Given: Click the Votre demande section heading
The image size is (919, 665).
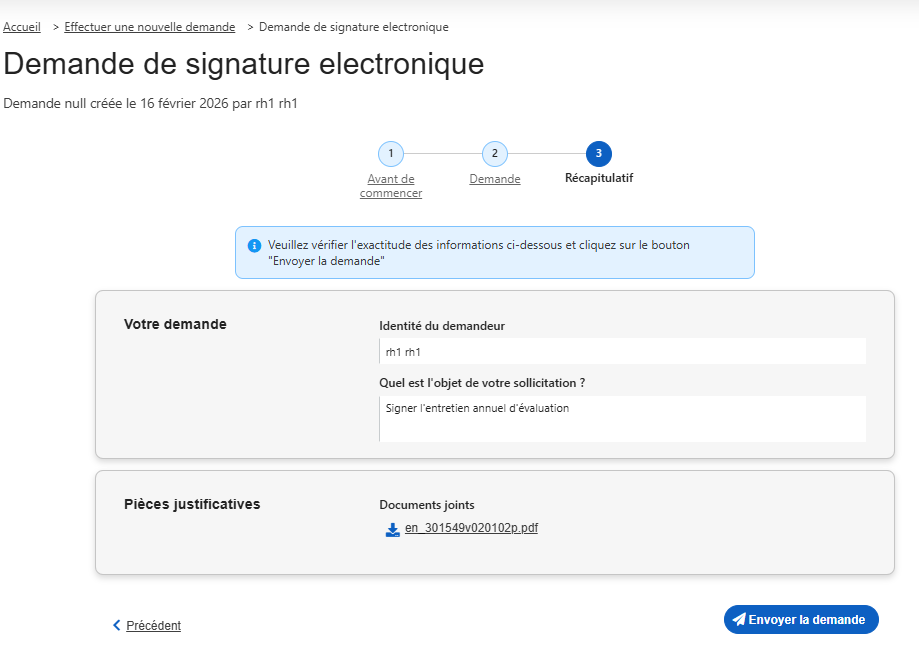Looking at the screenshot, I should click(x=174, y=324).
